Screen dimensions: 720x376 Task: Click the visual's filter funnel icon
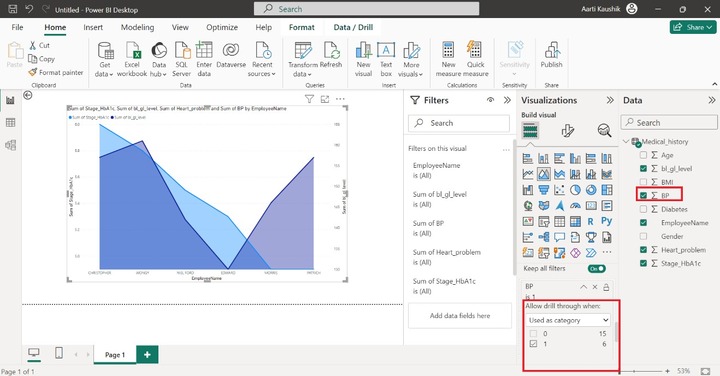309,99
